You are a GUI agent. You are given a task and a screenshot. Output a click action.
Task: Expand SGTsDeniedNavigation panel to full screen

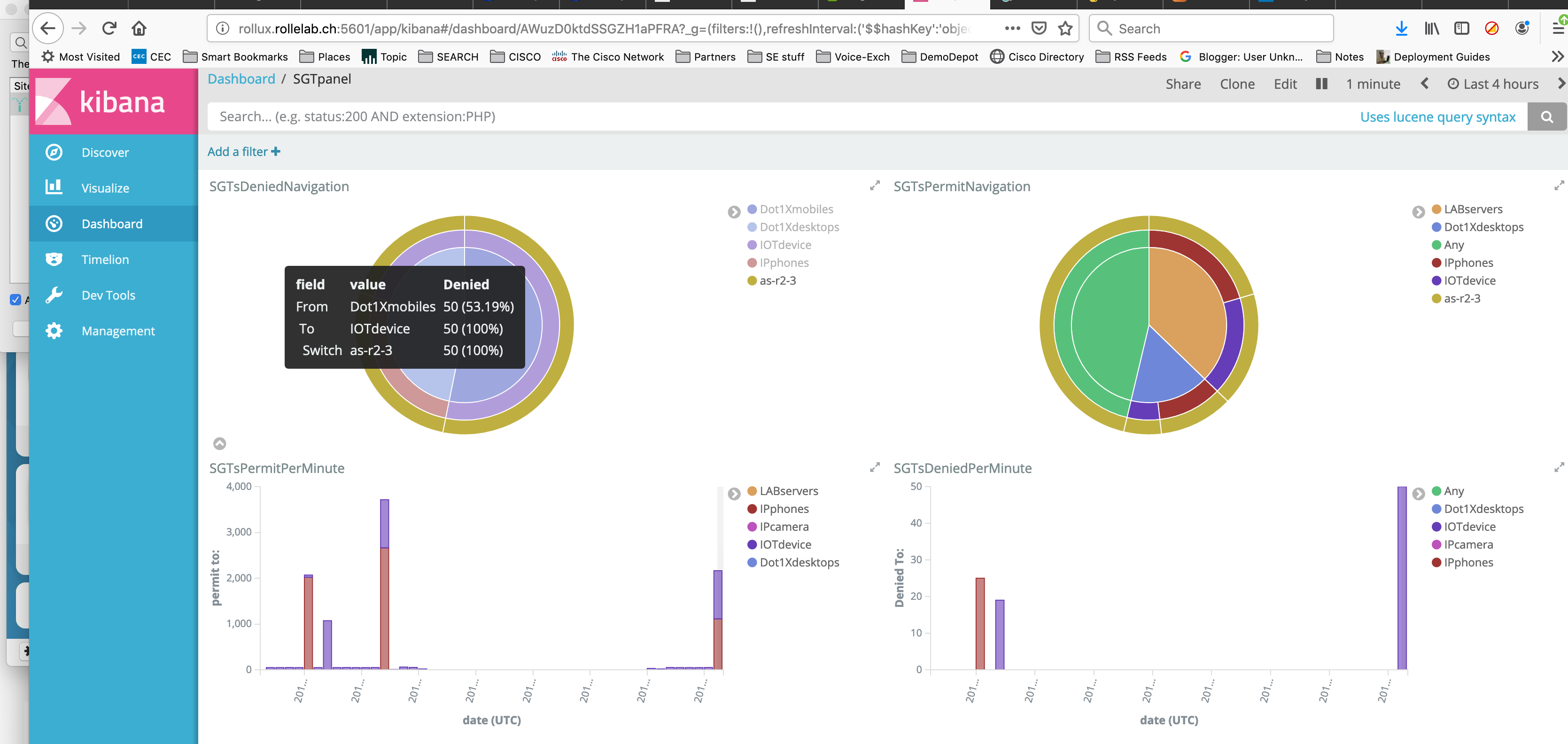[875, 186]
